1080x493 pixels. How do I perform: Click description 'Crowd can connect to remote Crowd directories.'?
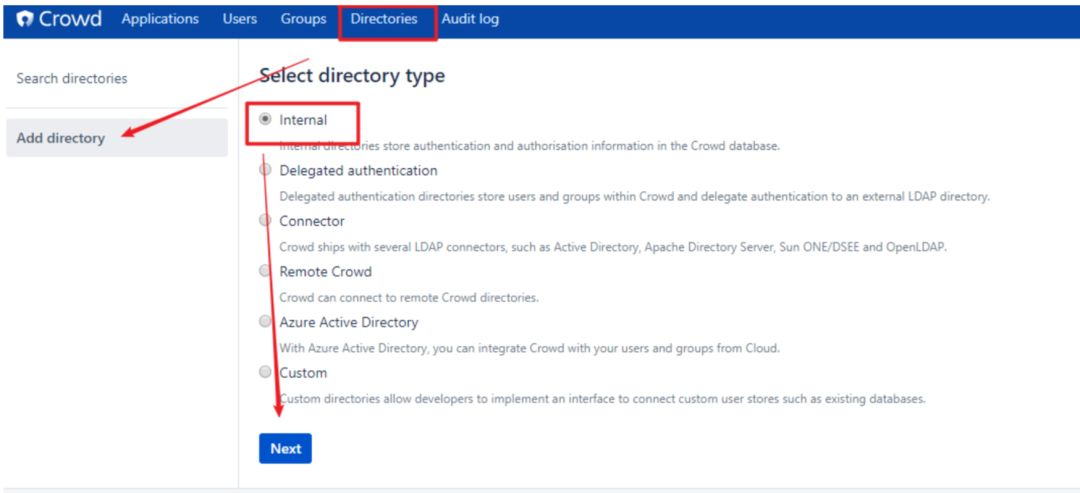tap(408, 298)
